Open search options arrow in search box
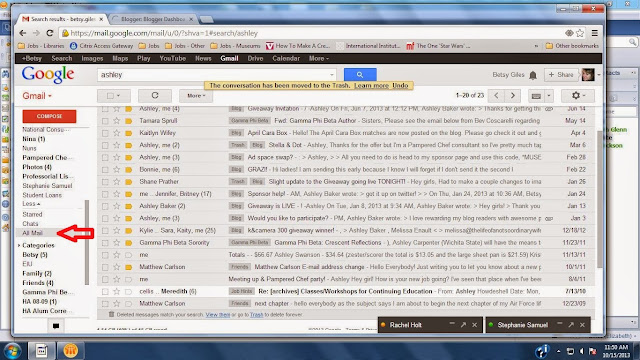 coord(331,75)
